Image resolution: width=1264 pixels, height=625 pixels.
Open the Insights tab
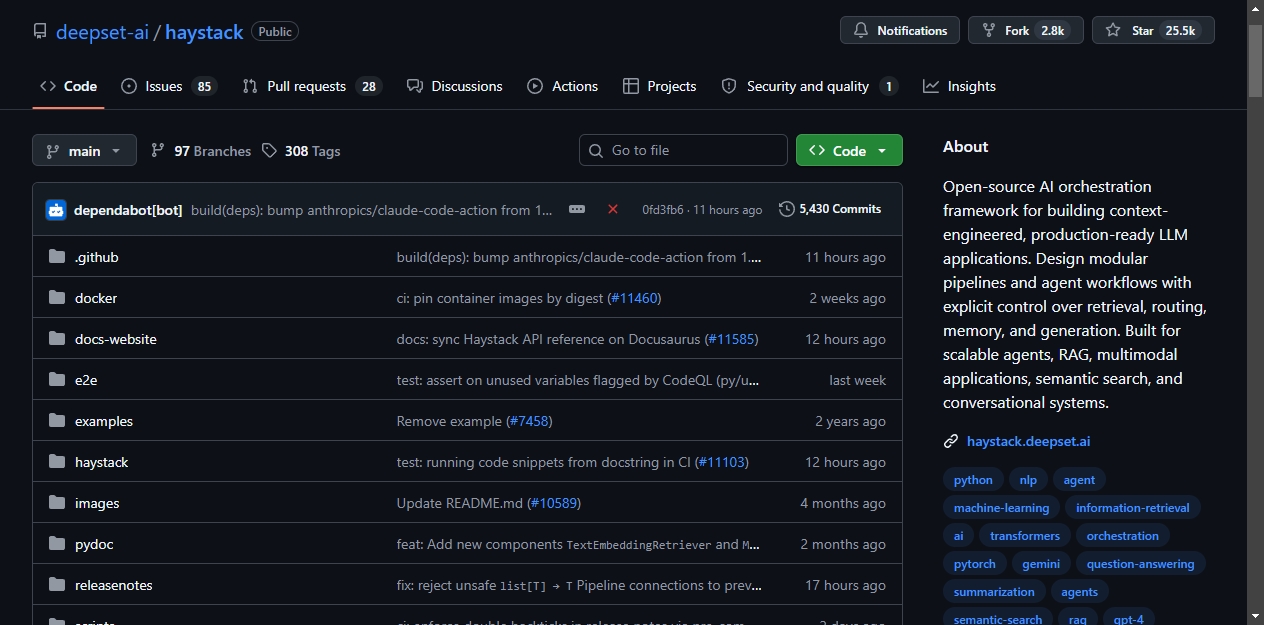959,86
